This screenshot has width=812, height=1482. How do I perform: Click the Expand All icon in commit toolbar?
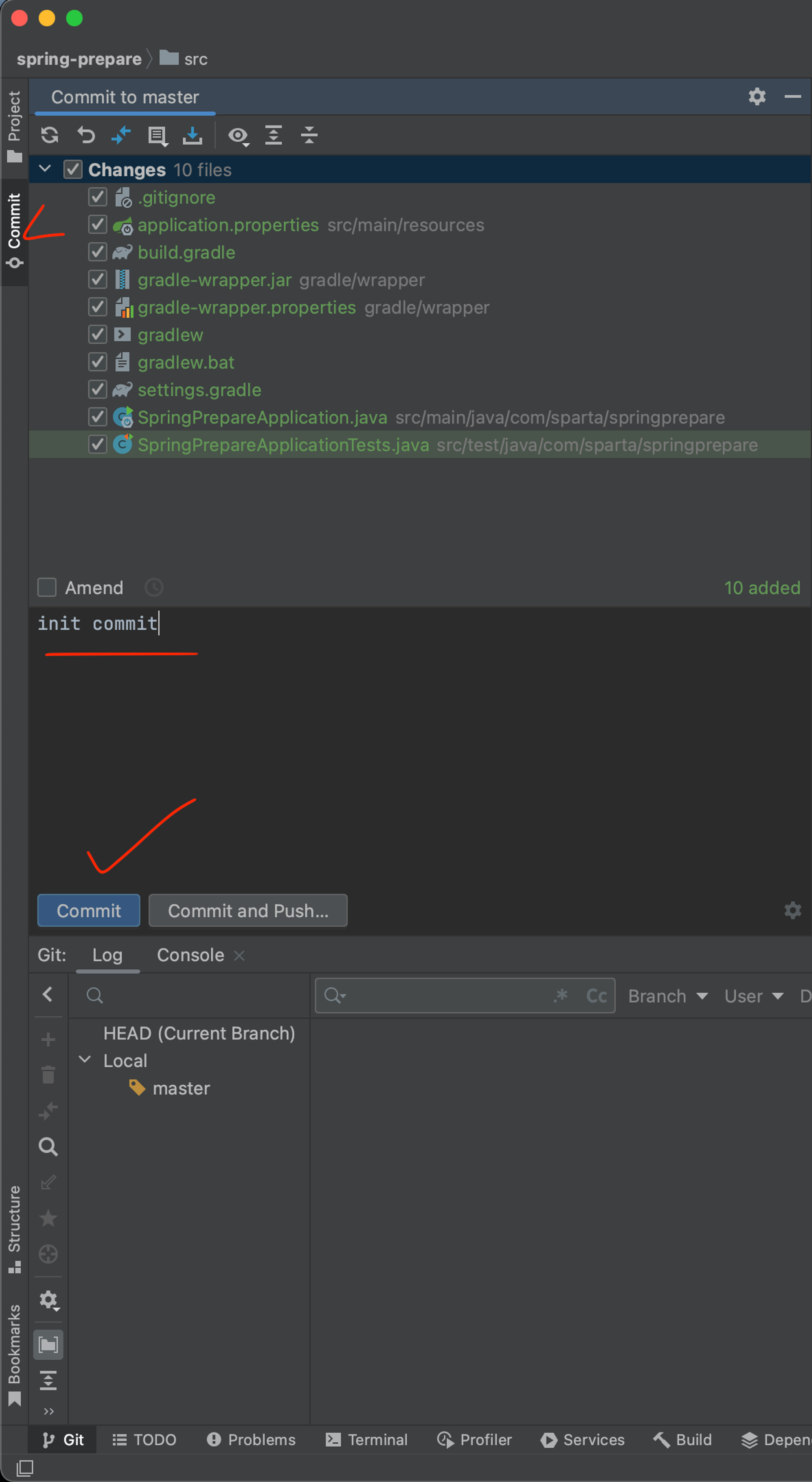(x=274, y=136)
